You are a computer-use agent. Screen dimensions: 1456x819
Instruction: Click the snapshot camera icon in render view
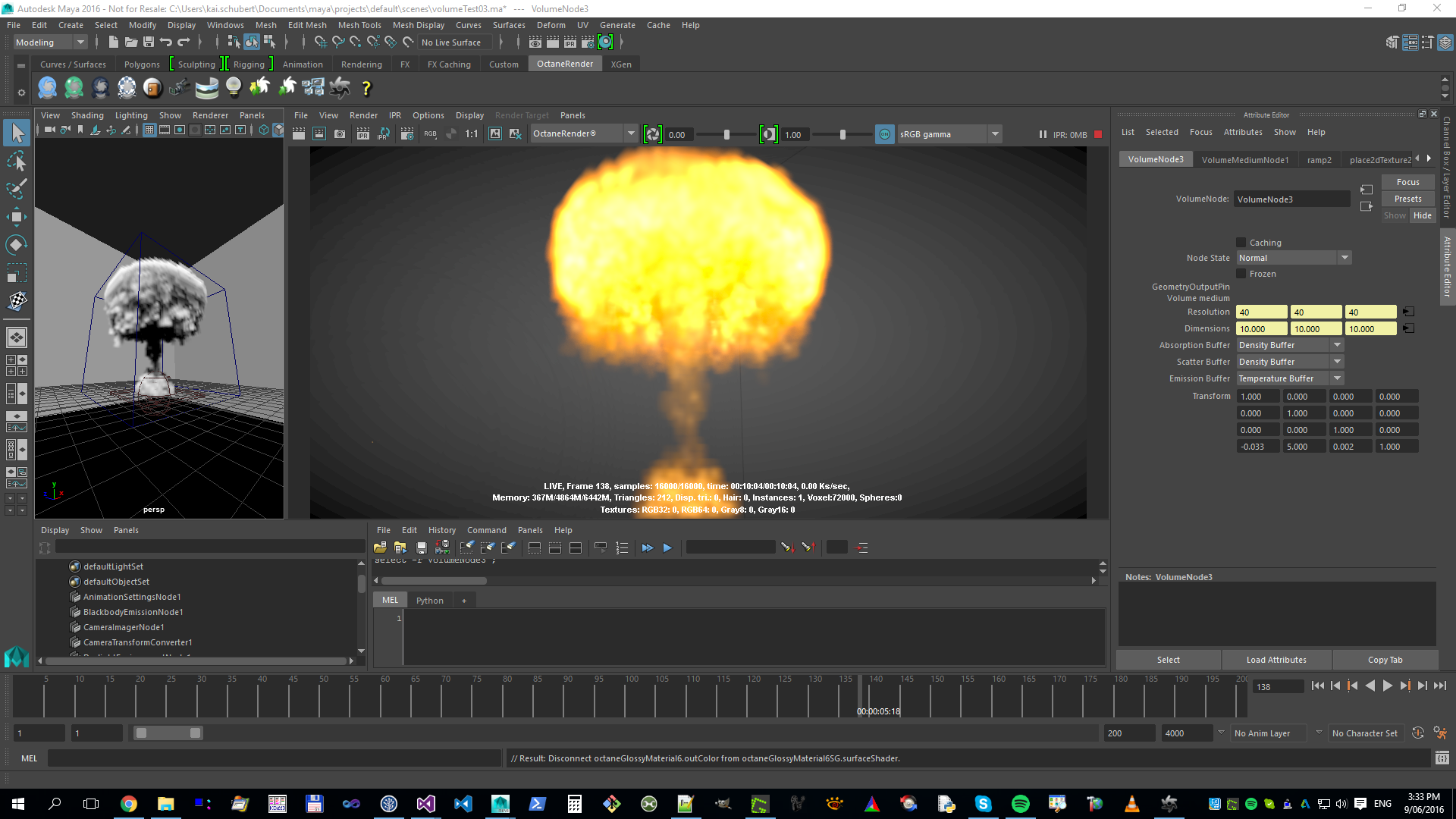tap(340, 134)
